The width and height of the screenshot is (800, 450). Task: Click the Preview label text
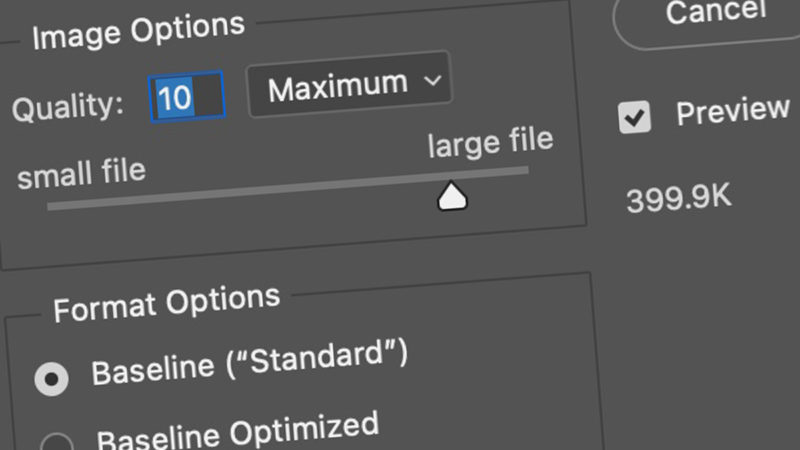[732, 111]
